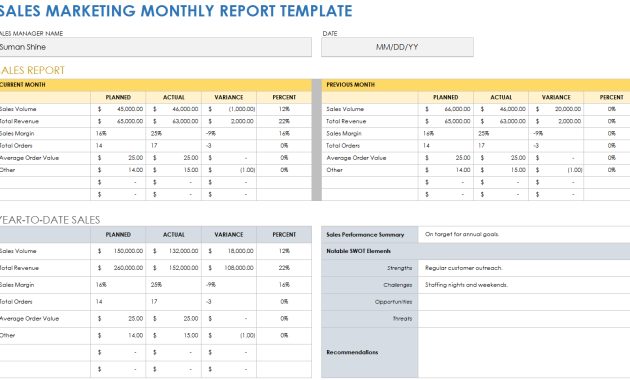This screenshot has height=380, width=630.
Task: Select the Average Order Value label in Previous Month
Action: (356, 158)
